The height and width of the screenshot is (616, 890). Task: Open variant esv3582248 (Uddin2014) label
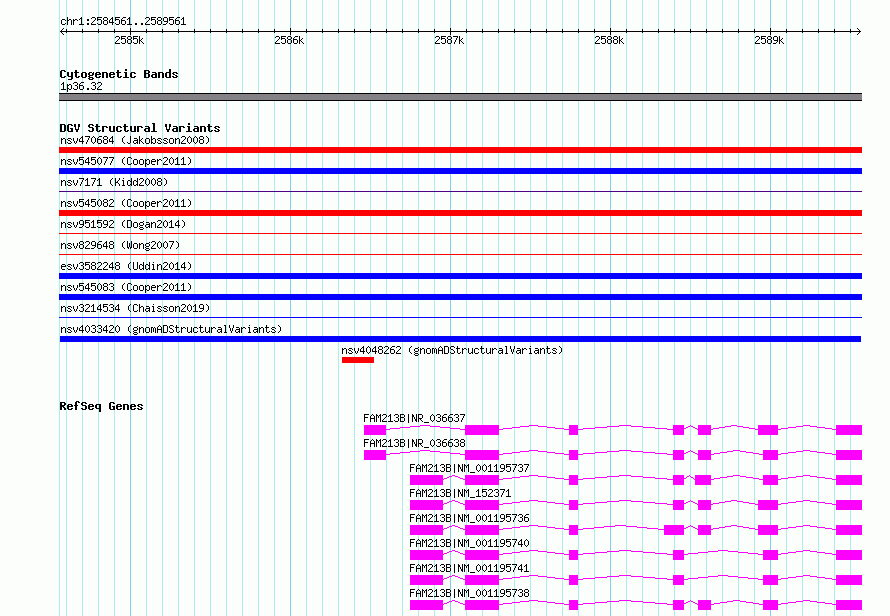pos(126,266)
